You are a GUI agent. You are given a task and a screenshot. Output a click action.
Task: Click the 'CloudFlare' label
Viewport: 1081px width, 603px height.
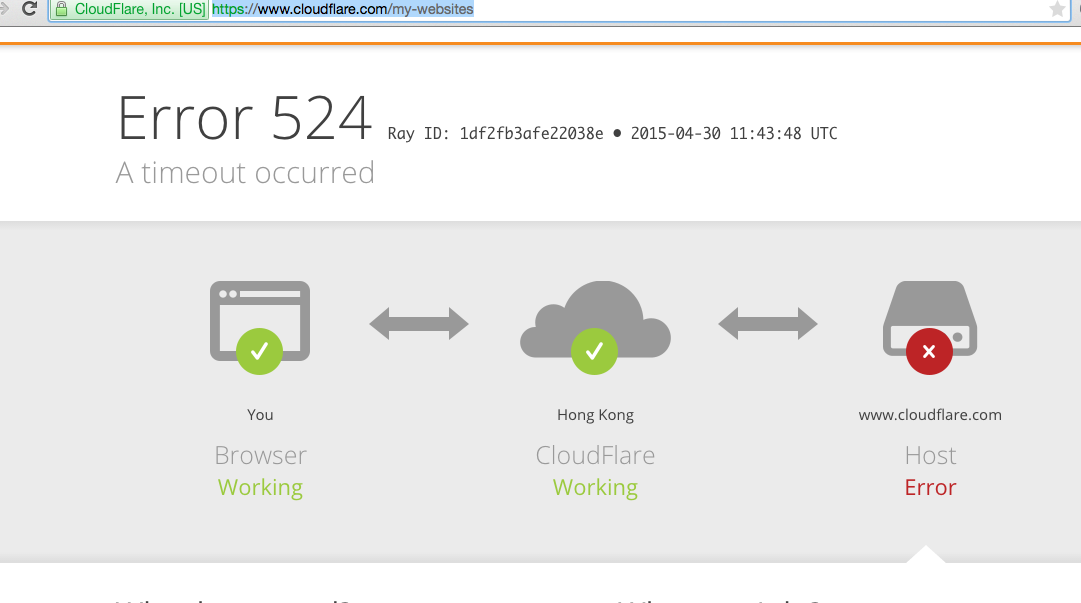[595, 456]
